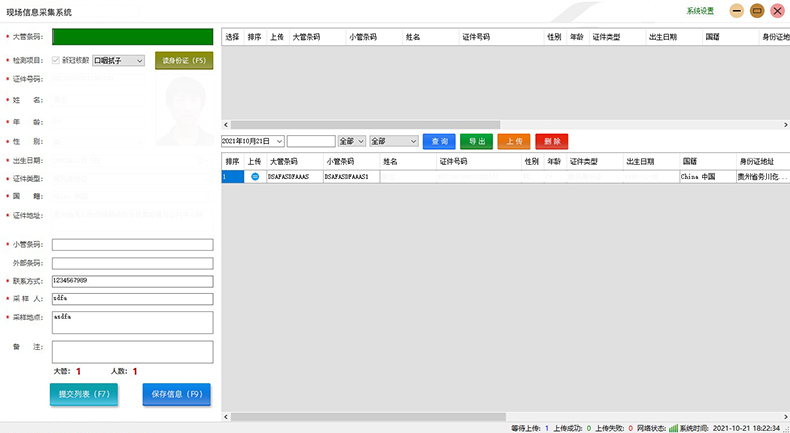Close the window with the red X icon
790x433 pixels.
click(777, 11)
